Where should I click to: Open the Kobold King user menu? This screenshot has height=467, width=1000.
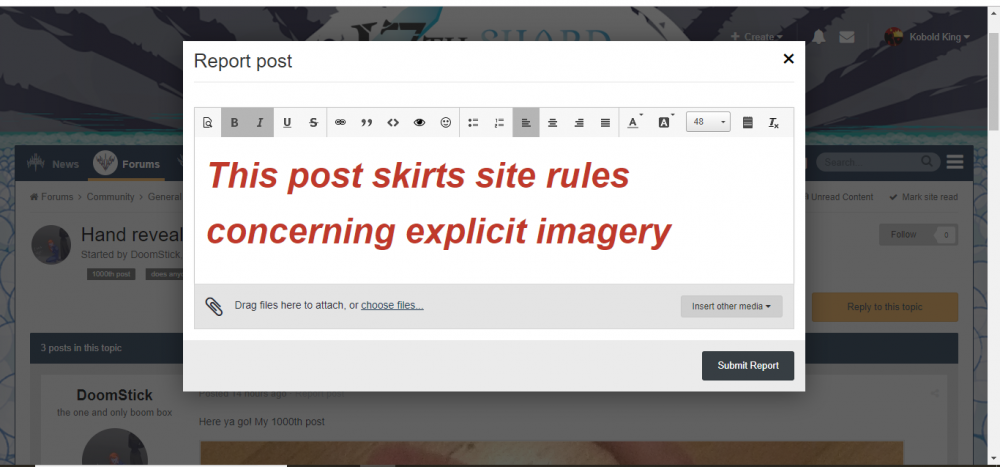(x=939, y=37)
